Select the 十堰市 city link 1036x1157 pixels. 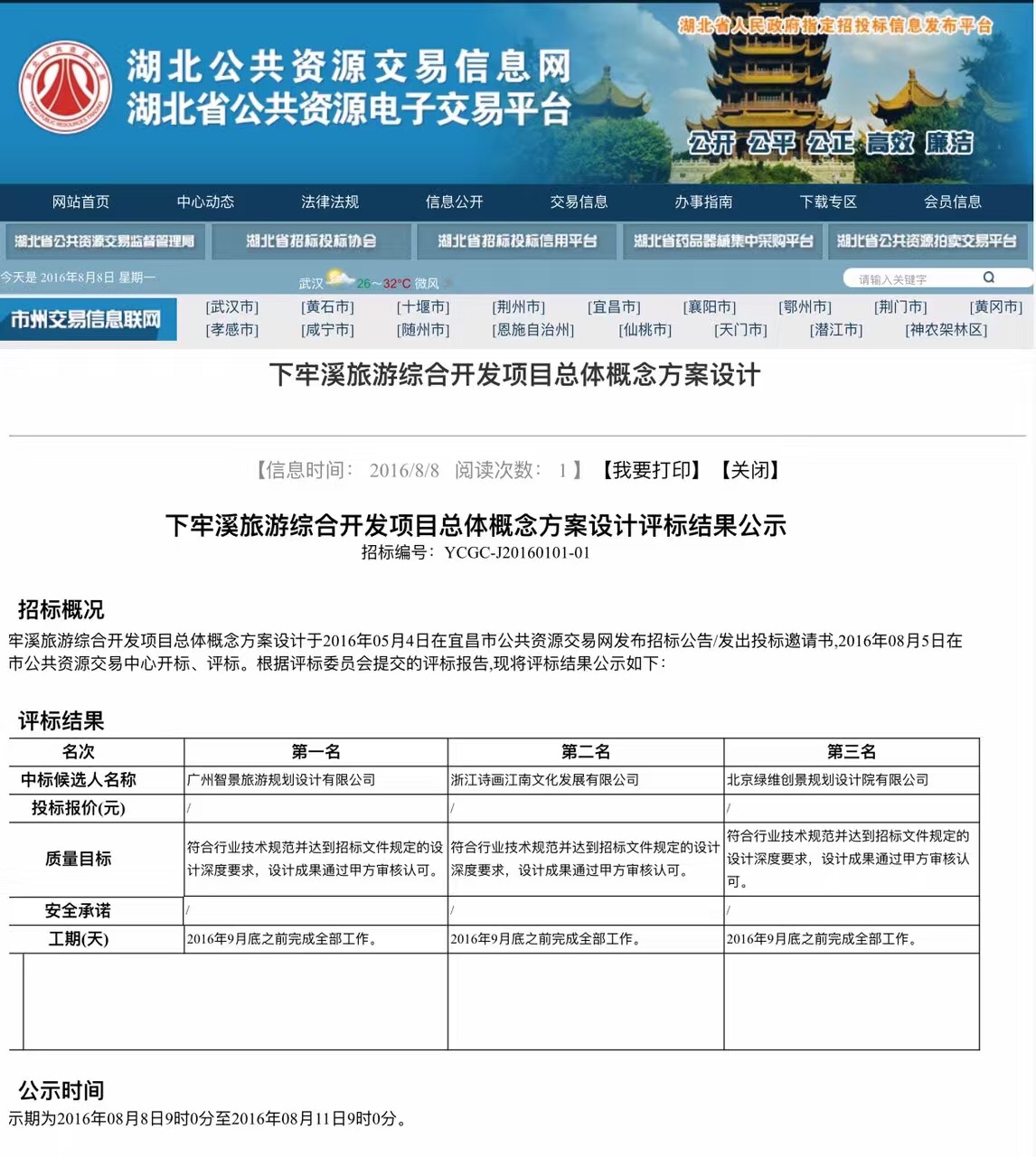point(423,307)
